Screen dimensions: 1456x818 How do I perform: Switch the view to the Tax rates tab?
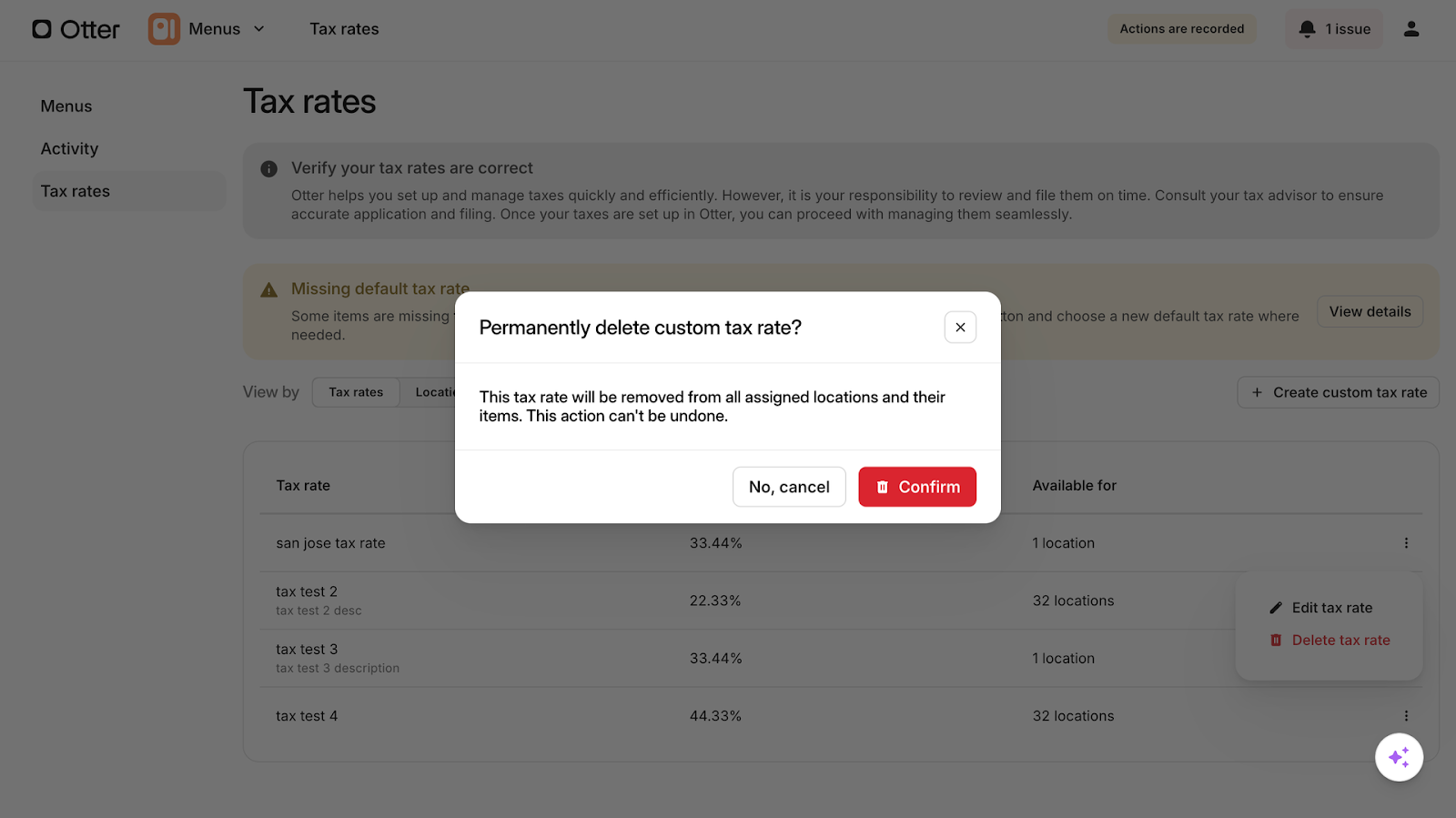[356, 392]
